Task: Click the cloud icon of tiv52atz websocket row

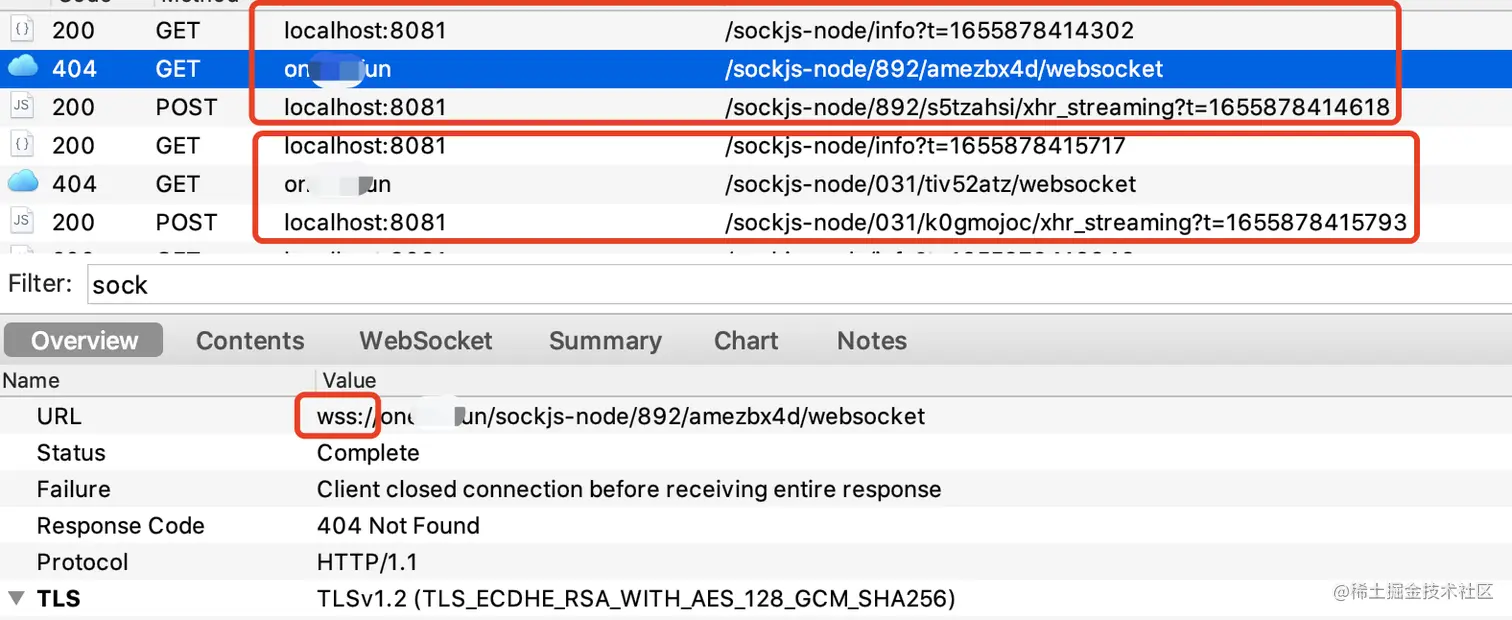Action: [x=22, y=183]
